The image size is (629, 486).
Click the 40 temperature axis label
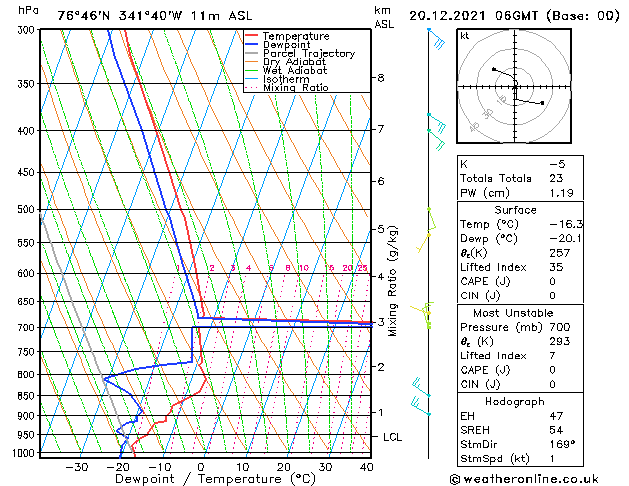pyautogui.click(x=367, y=467)
